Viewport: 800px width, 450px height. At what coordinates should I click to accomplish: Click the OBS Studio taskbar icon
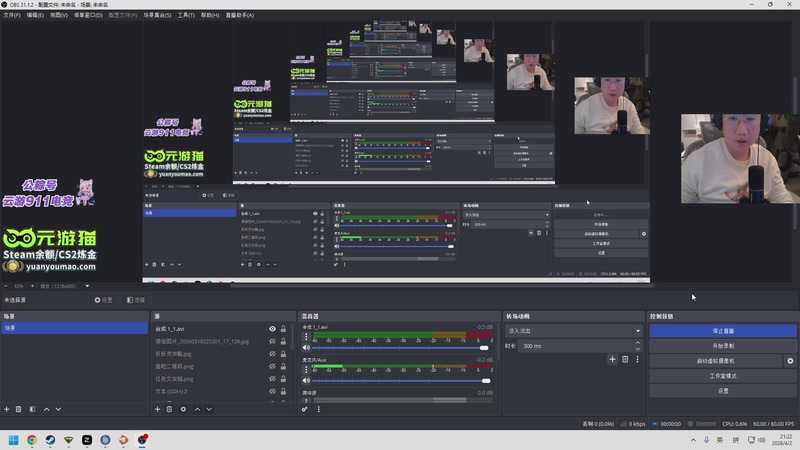pyautogui.click(x=142, y=440)
